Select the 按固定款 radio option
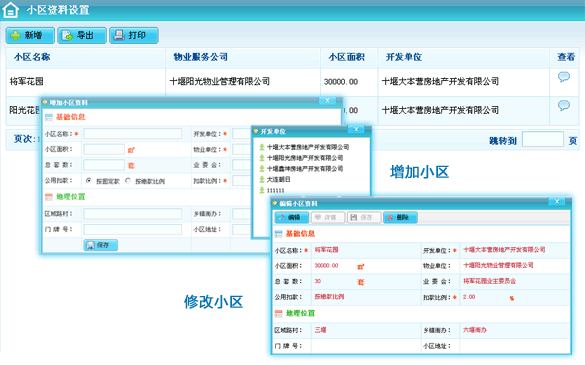The image size is (585, 365). pos(88,181)
